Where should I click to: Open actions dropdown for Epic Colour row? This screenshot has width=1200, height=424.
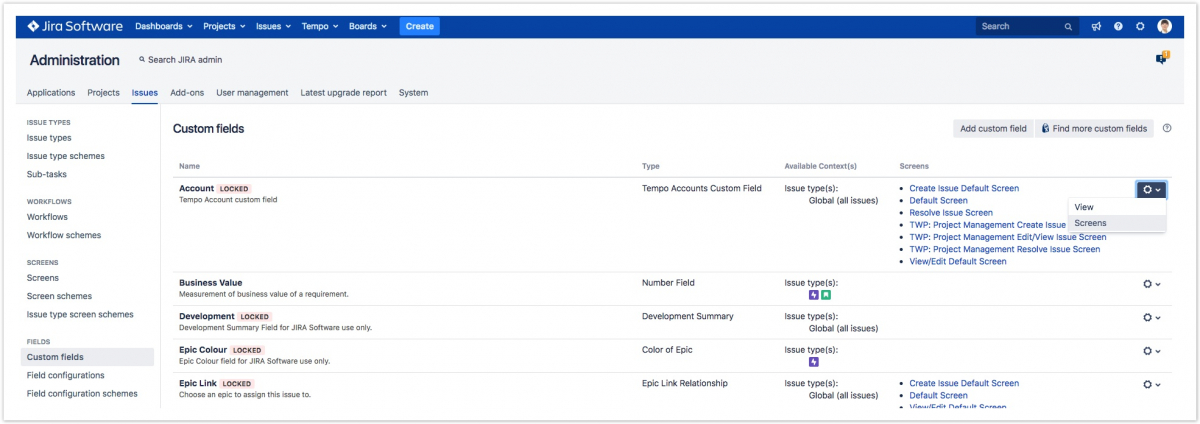(x=1151, y=351)
